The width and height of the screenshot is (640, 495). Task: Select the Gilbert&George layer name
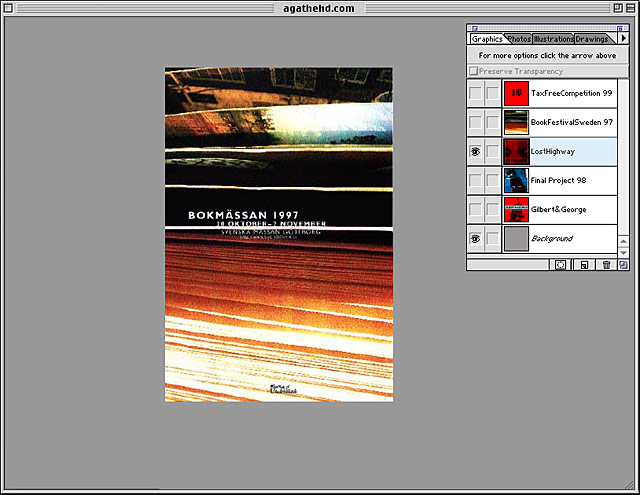[x=558, y=209]
